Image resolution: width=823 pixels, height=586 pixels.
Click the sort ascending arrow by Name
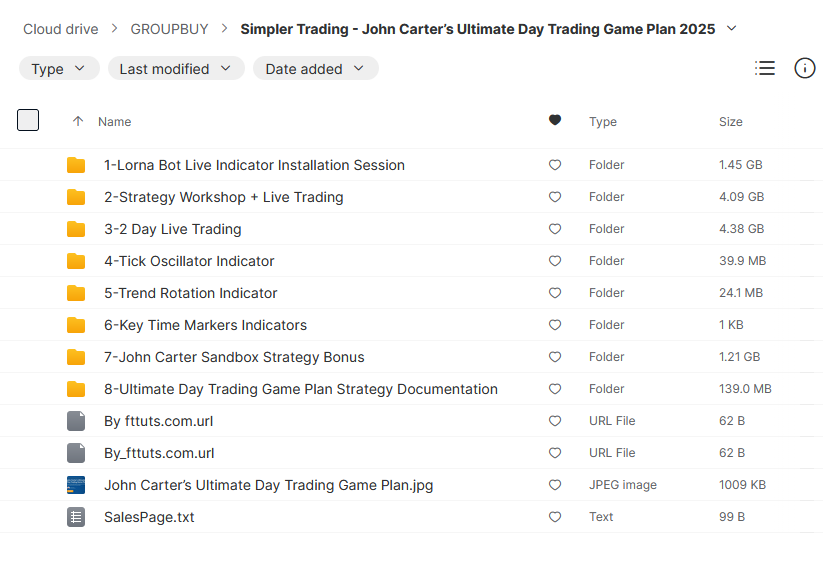pos(78,121)
